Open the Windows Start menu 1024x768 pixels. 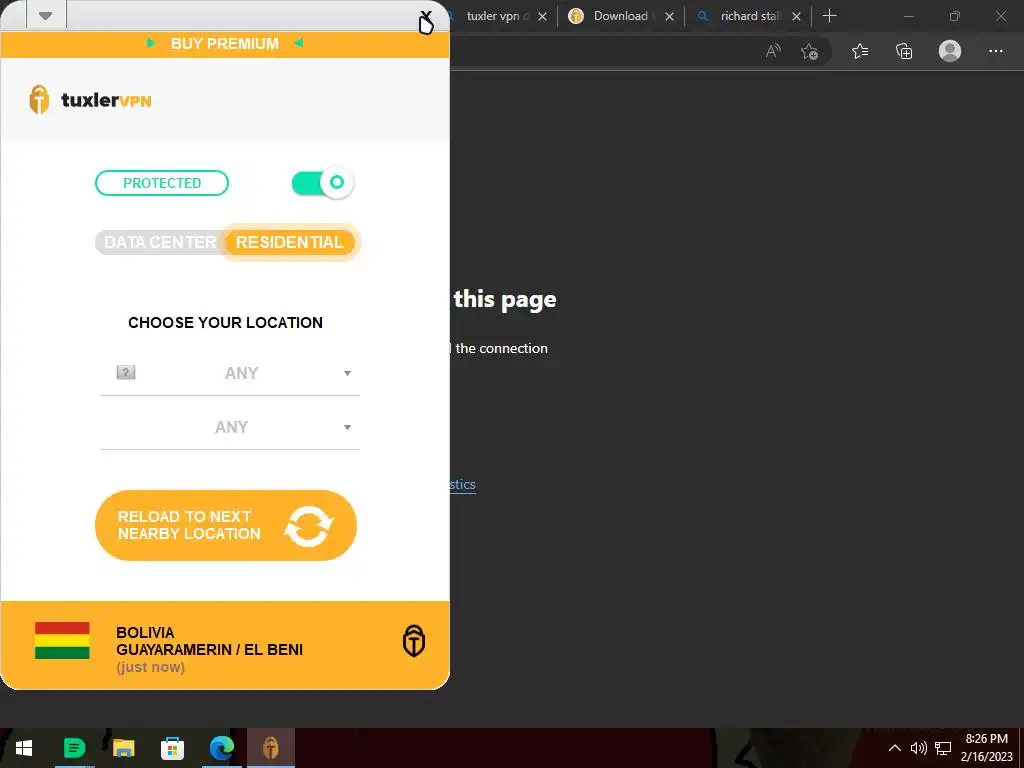(24, 748)
